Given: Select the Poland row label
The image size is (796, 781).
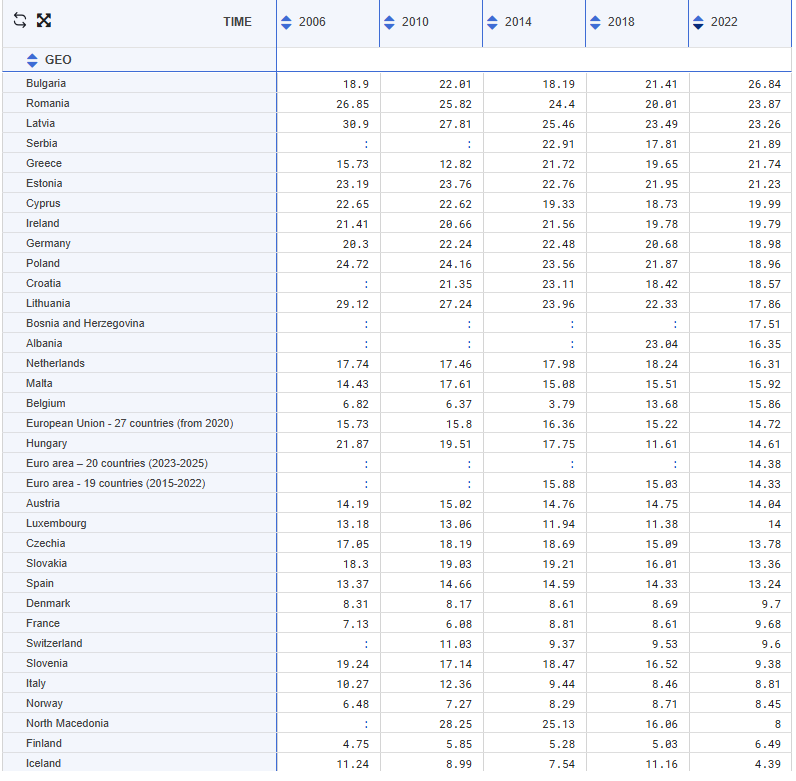Looking at the screenshot, I should (43, 263).
